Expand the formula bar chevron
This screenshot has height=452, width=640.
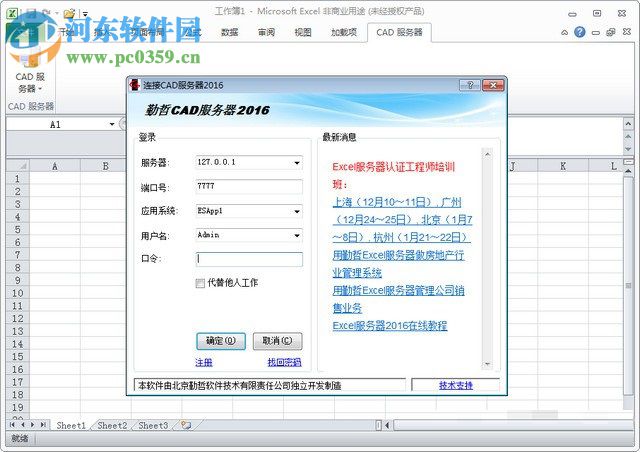pyautogui.click(x=628, y=123)
